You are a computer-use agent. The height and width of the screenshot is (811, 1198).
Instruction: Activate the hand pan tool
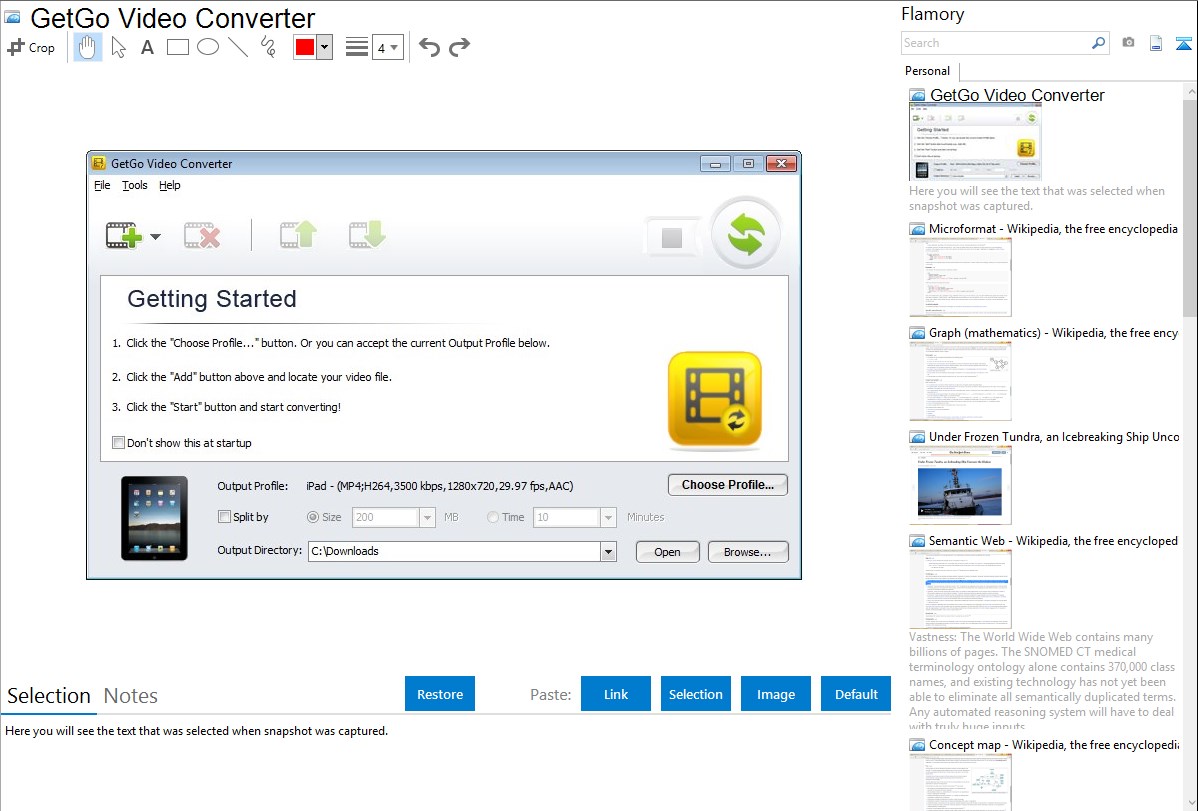click(87, 47)
